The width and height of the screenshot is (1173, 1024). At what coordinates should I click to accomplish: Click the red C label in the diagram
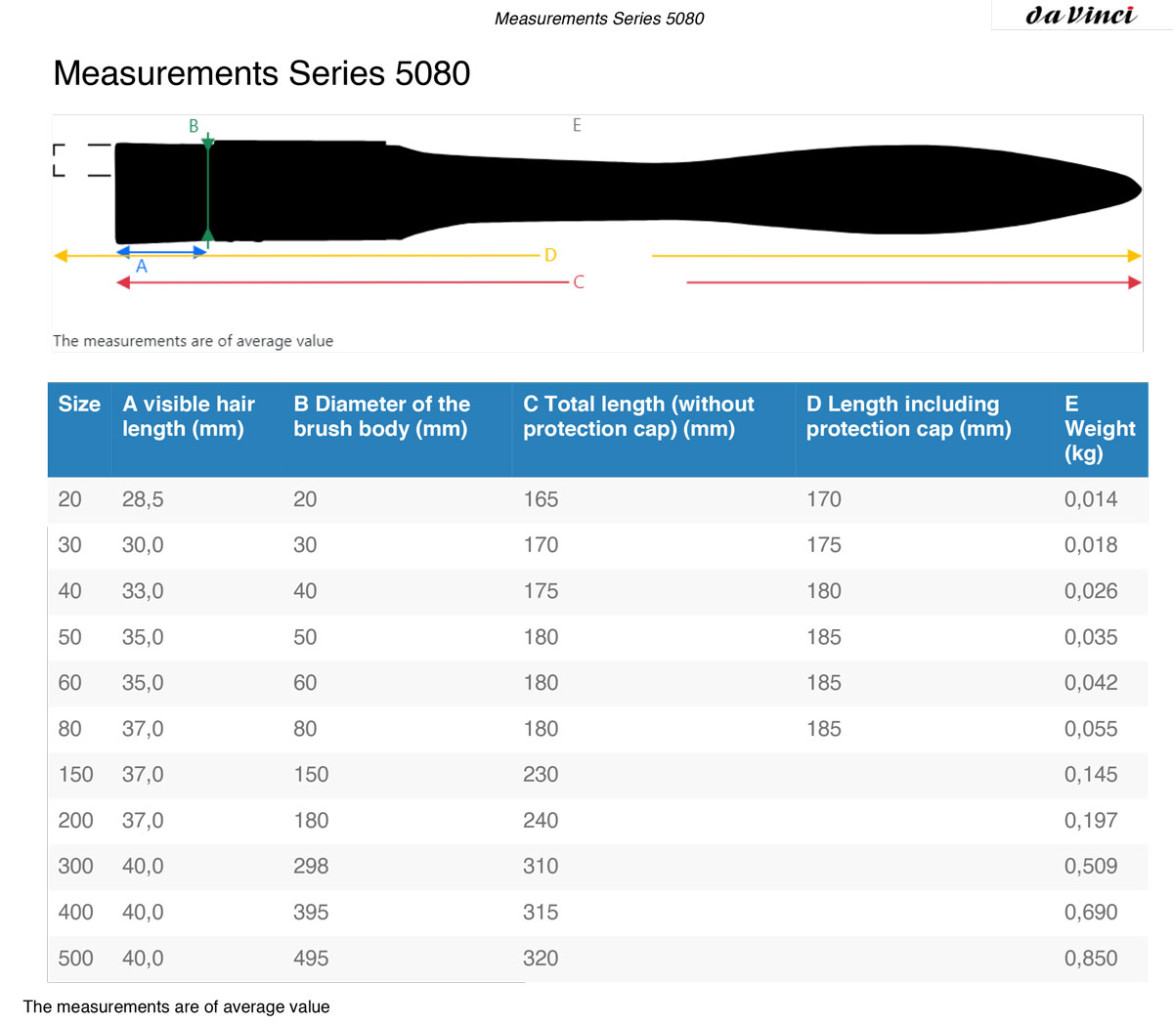click(x=578, y=282)
